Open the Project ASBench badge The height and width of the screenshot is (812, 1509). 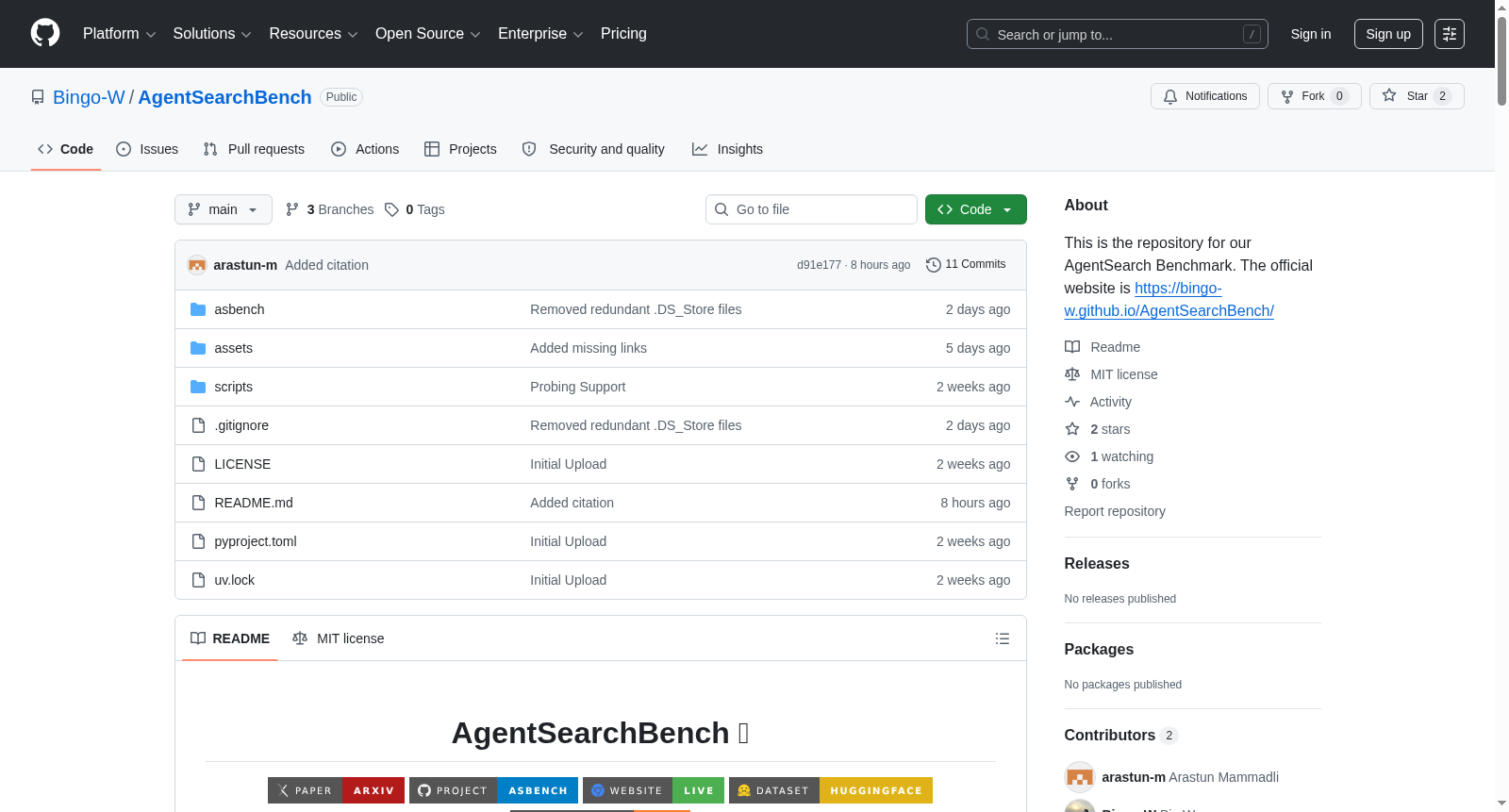(494, 790)
